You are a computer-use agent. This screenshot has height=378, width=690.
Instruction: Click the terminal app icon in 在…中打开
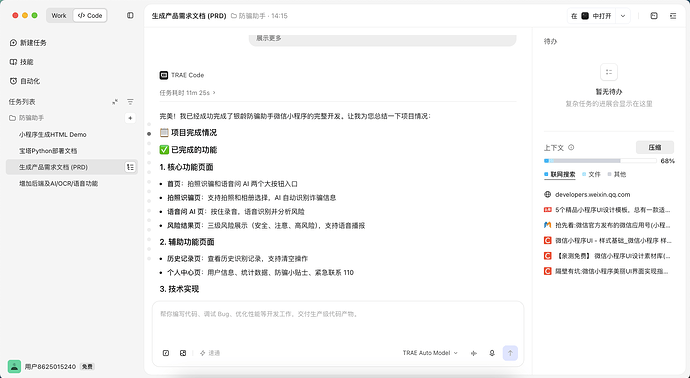[585, 16]
